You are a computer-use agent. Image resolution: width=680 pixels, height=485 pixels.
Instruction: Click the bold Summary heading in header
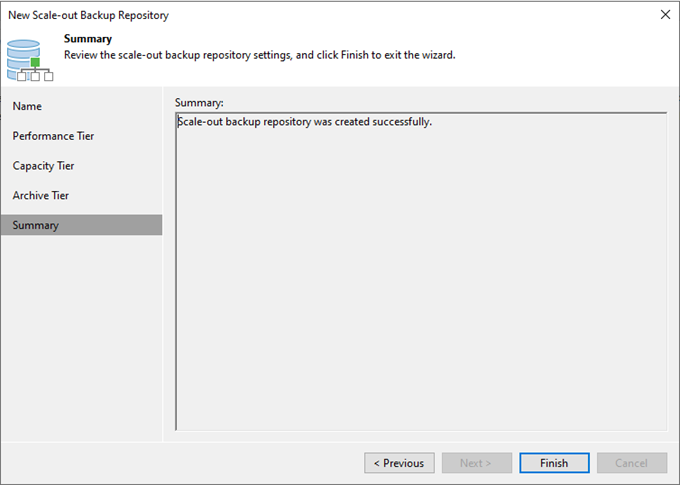click(88, 39)
